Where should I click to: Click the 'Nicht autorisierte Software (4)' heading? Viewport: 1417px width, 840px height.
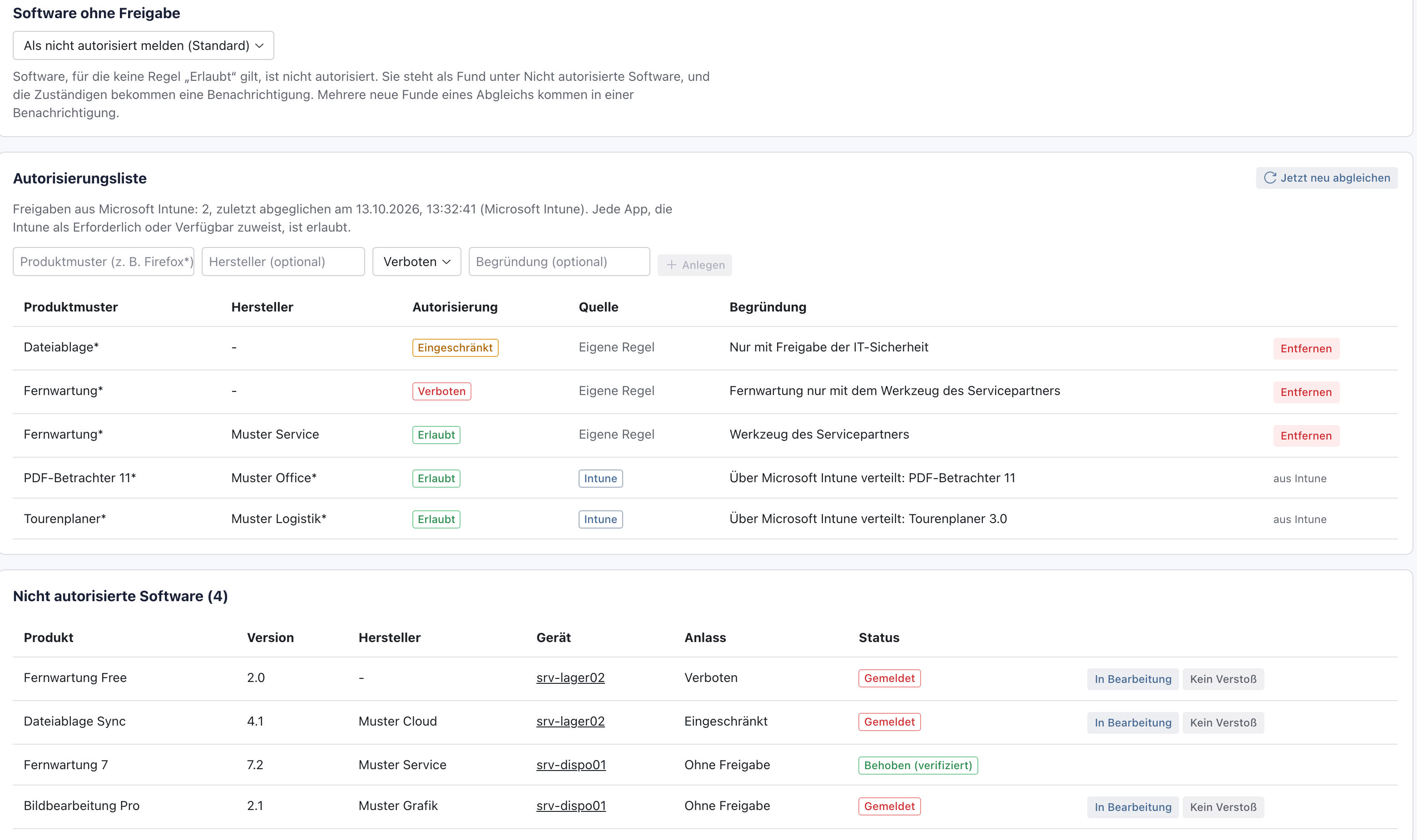click(x=121, y=596)
